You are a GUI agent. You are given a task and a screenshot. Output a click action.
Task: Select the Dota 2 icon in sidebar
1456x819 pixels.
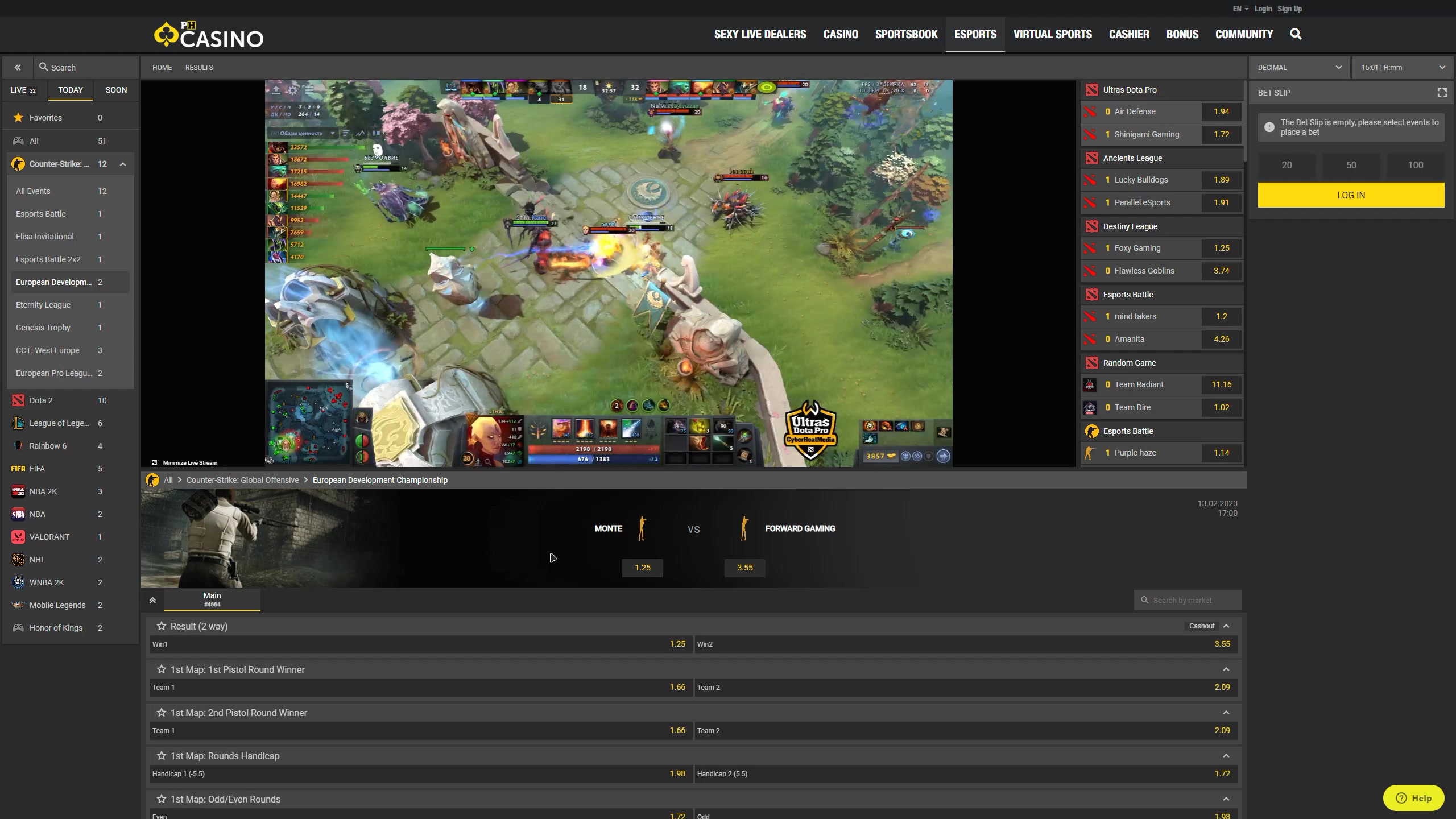pyautogui.click(x=18, y=400)
